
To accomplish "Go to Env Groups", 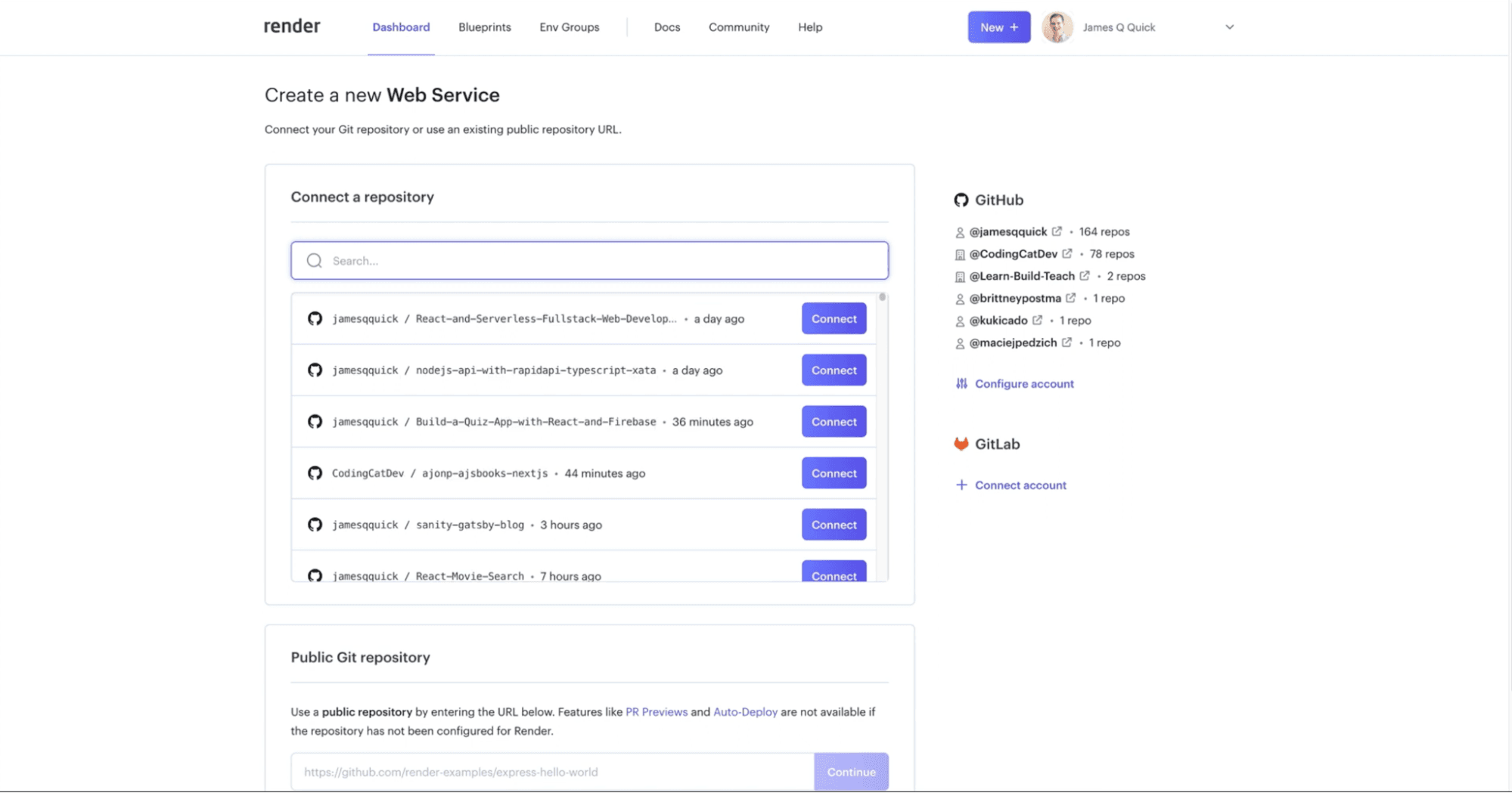I will coord(570,27).
